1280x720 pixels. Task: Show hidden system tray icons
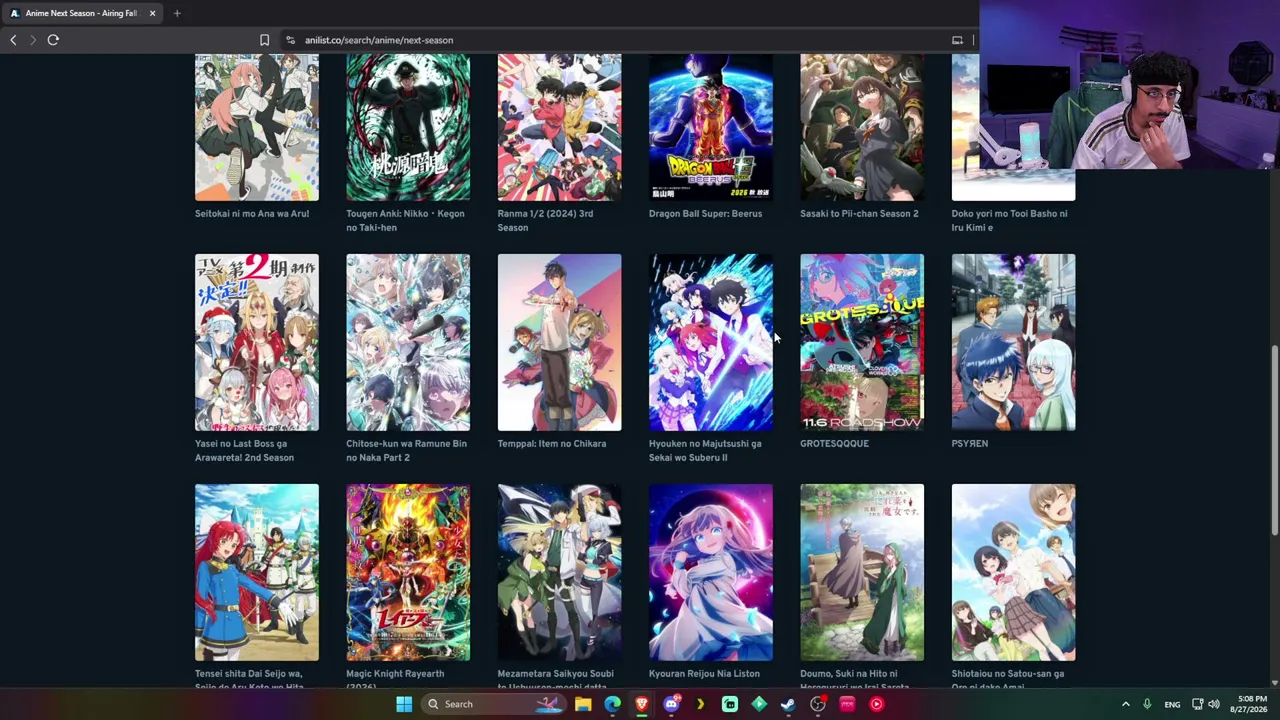pos(1125,704)
